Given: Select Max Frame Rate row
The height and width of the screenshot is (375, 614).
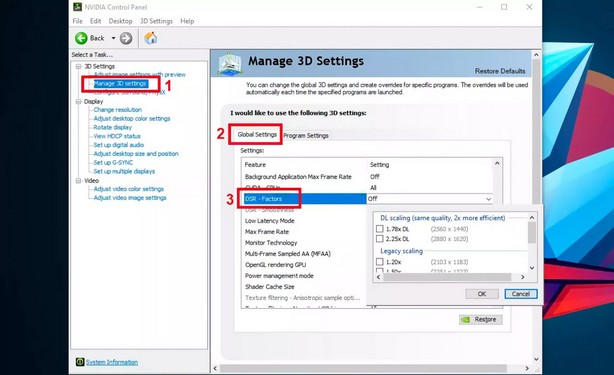Looking at the screenshot, I should pos(305,232).
